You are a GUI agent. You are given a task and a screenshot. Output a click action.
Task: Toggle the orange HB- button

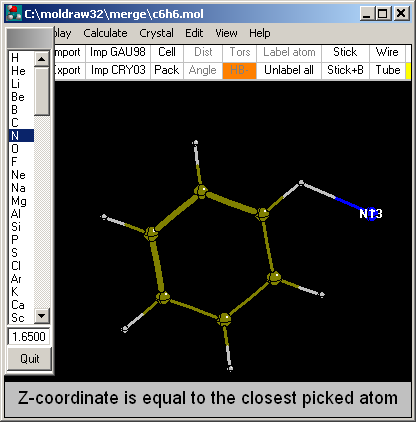coord(239,70)
